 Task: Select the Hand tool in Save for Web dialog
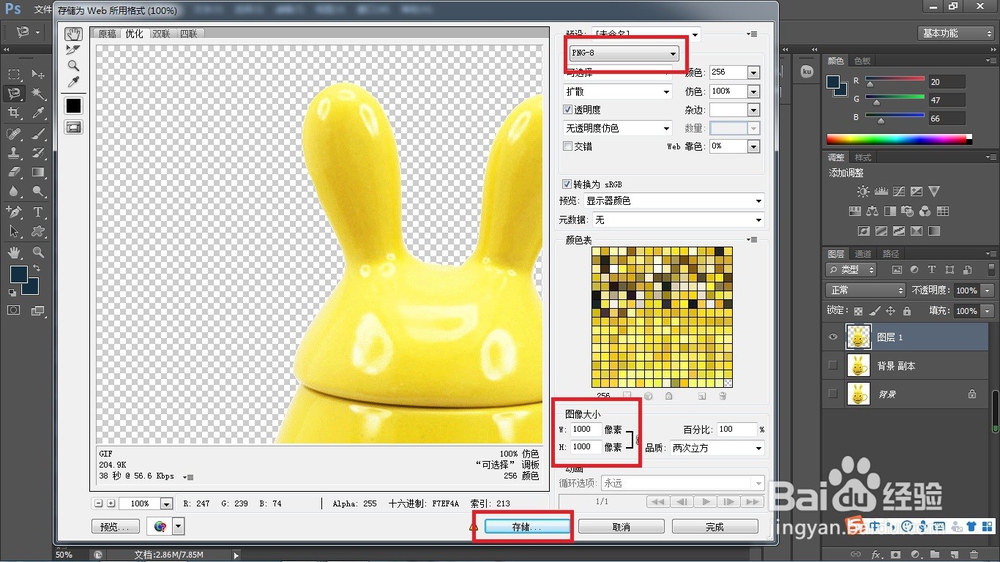coord(73,34)
